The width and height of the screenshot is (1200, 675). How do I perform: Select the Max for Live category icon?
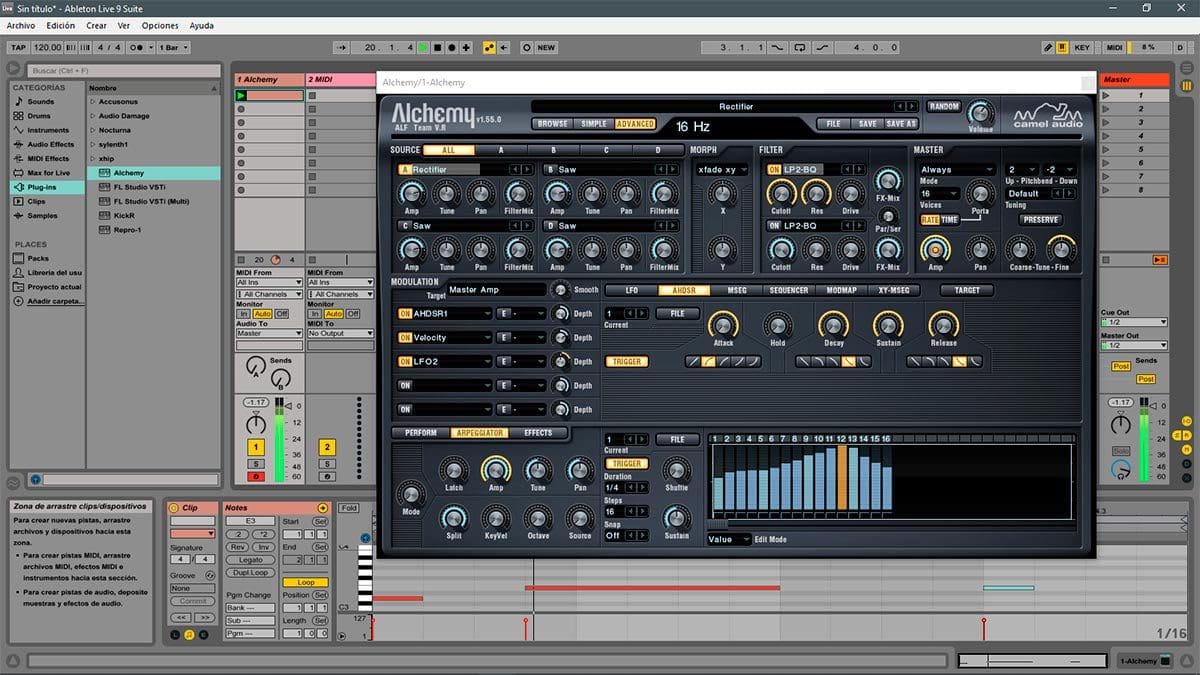click(18, 173)
